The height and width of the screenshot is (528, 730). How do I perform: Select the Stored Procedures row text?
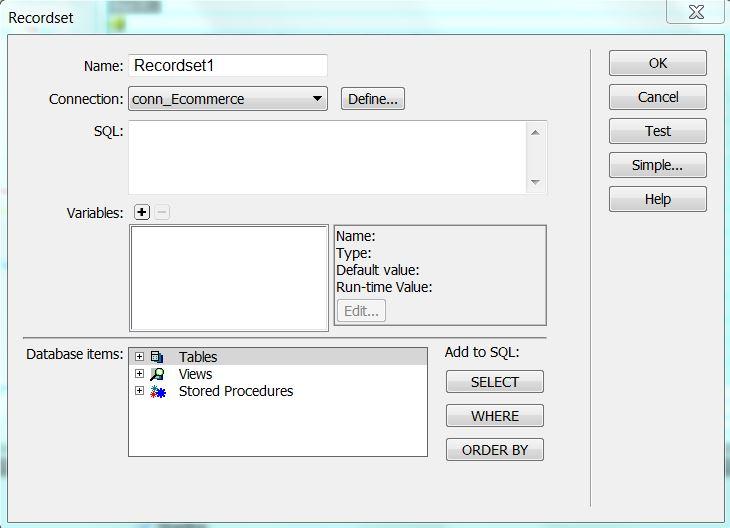point(236,391)
